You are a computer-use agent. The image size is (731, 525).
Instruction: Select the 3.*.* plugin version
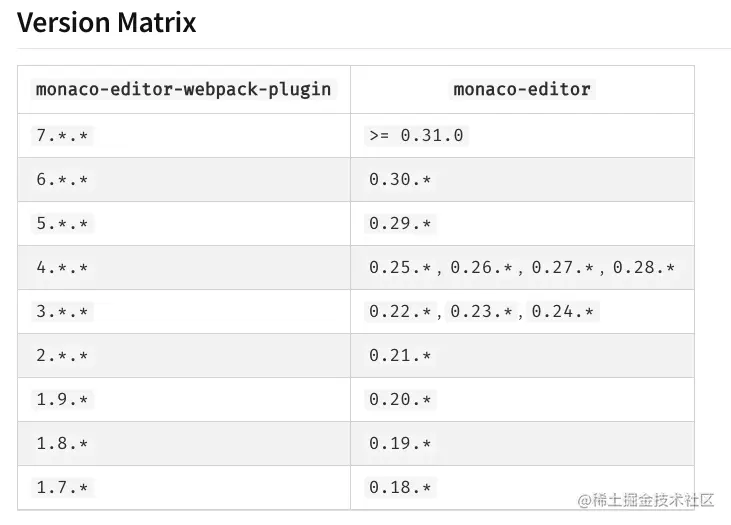tap(62, 311)
